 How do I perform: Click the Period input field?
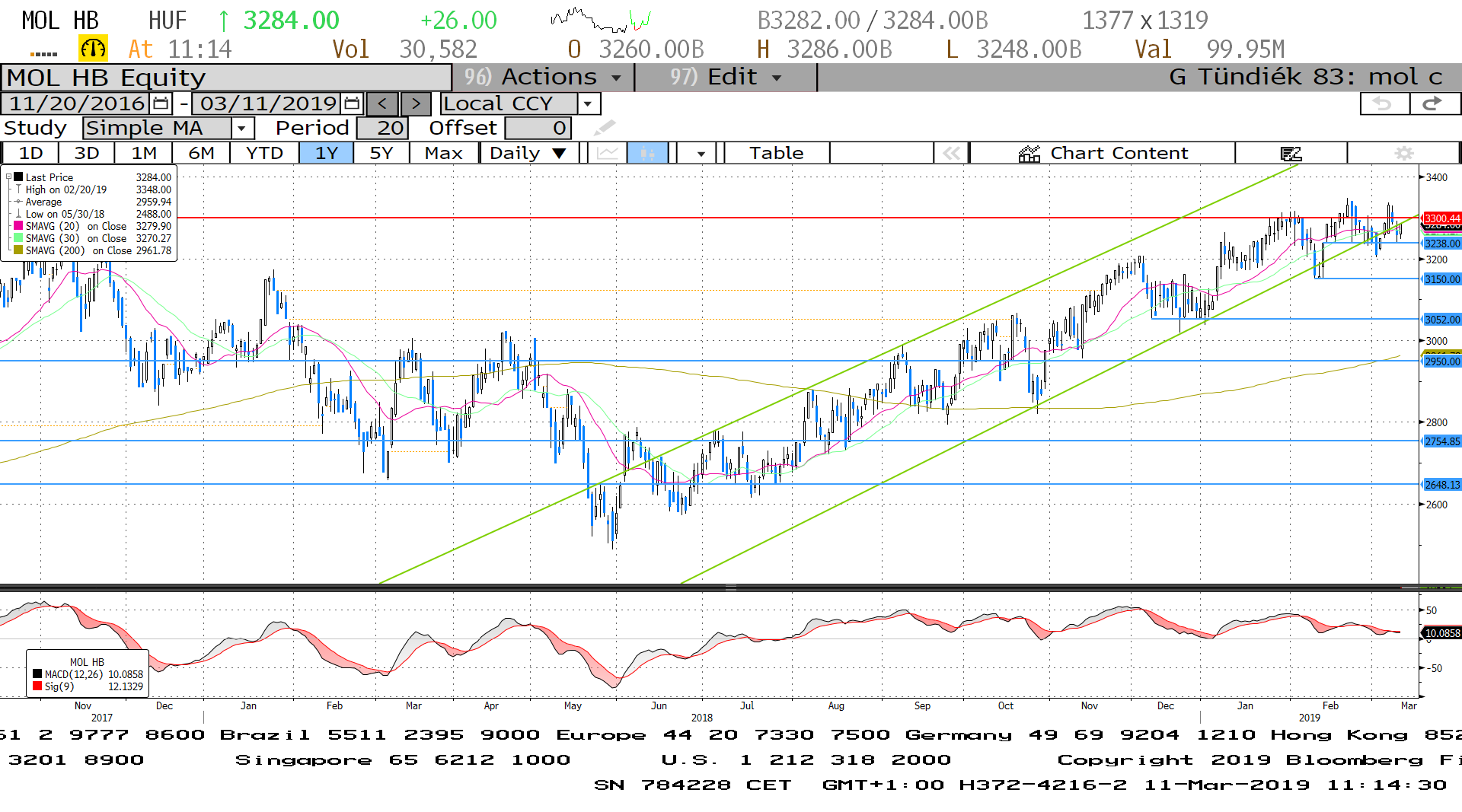383,128
